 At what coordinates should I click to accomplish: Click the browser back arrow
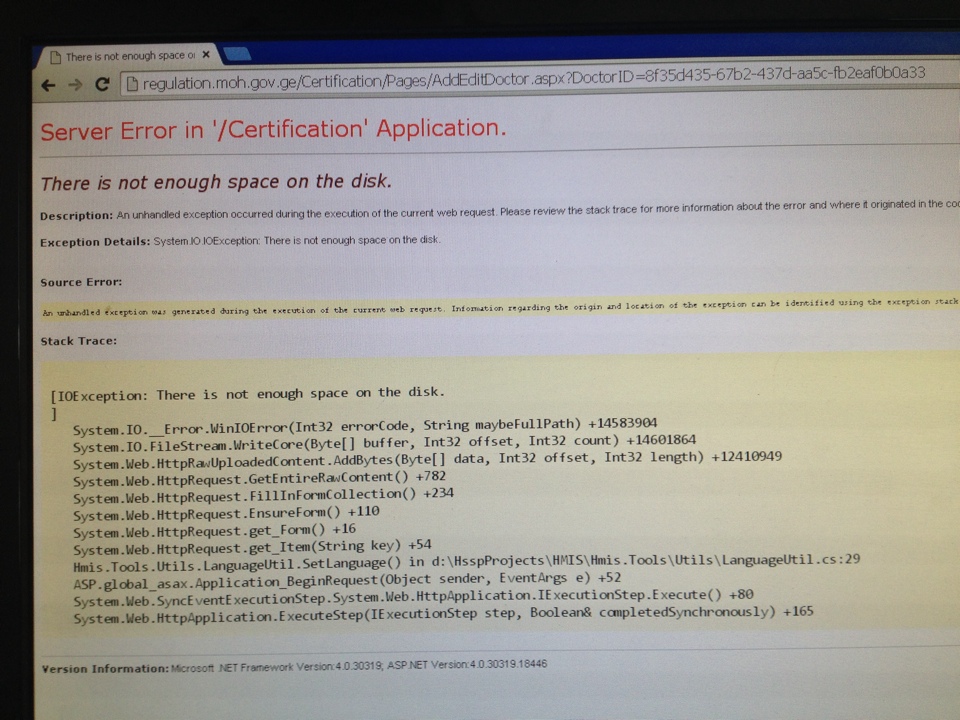tap(48, 85)
